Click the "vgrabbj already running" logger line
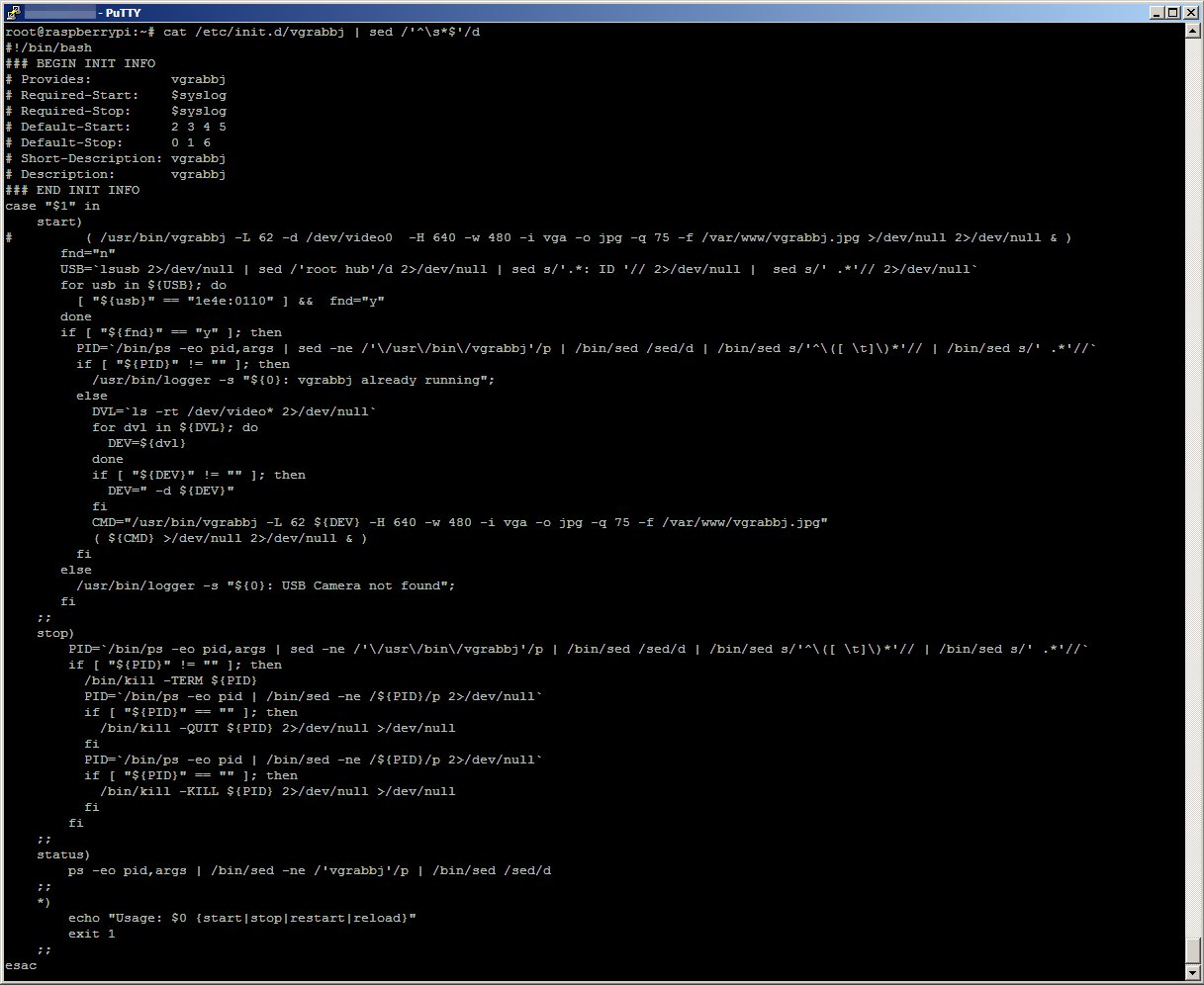Image resolution: width=1204 pixels, height=985 pixels. click(x=293, y=380)
